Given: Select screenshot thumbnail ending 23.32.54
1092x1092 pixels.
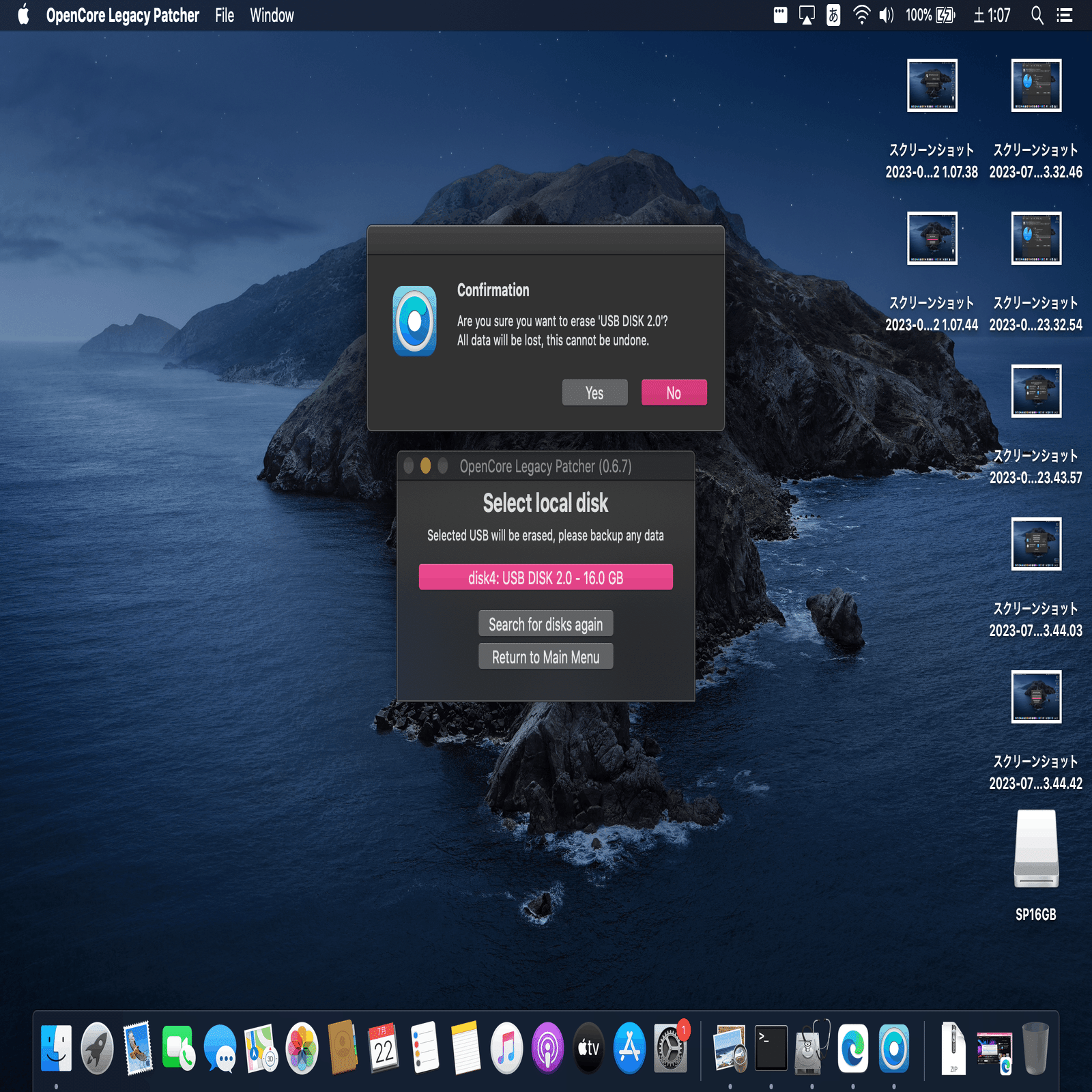Looking at the screenshot, I should click(1036, 238).
